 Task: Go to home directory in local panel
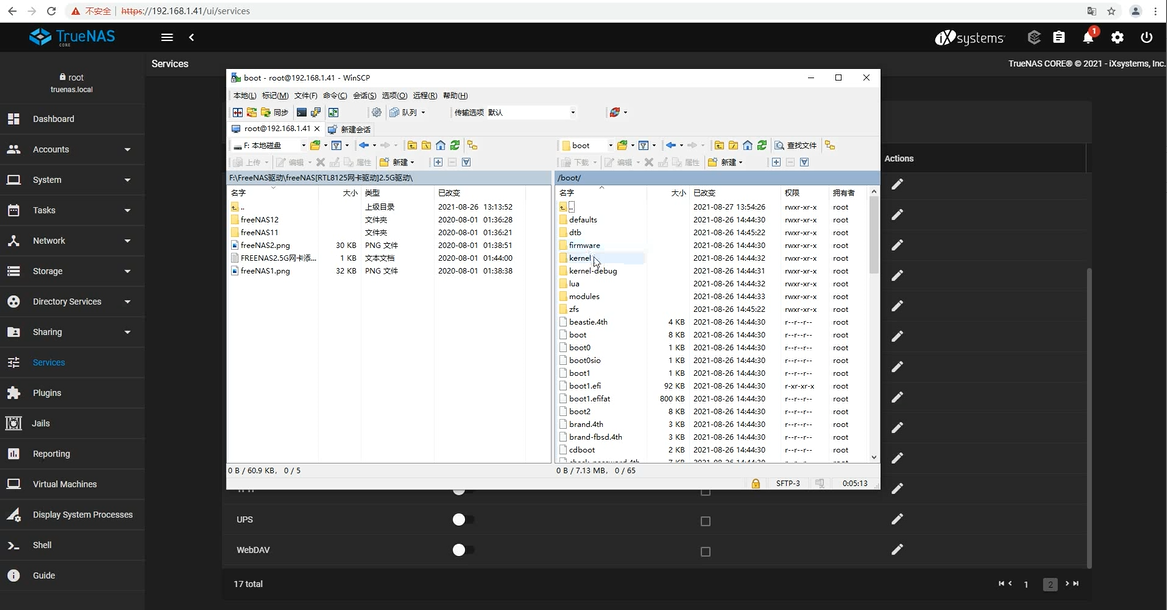440,145
